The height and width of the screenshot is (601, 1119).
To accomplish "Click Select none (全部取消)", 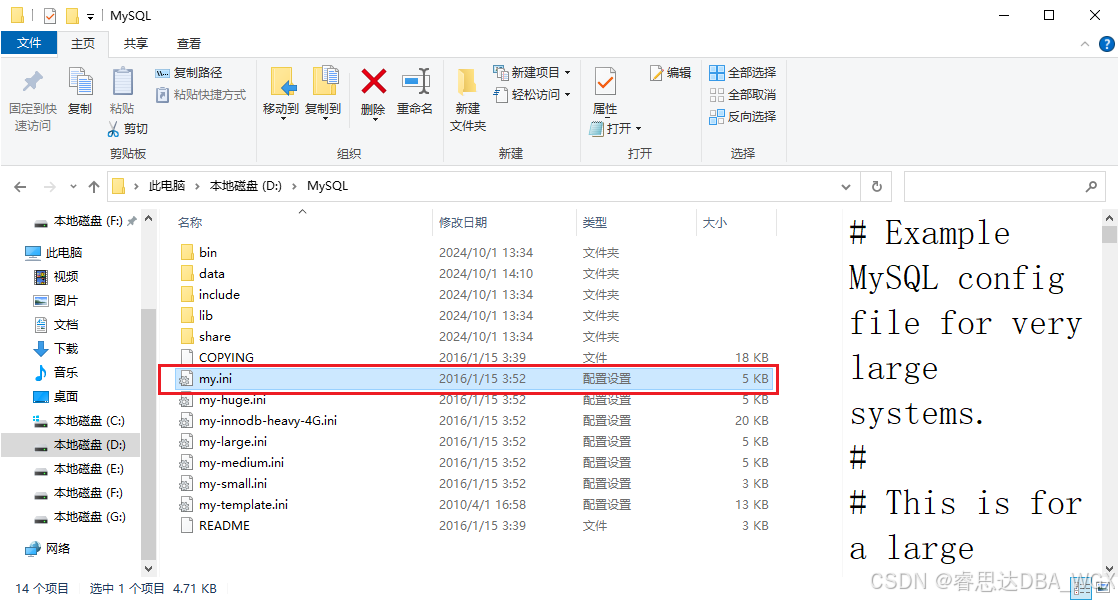I will 742,94.
